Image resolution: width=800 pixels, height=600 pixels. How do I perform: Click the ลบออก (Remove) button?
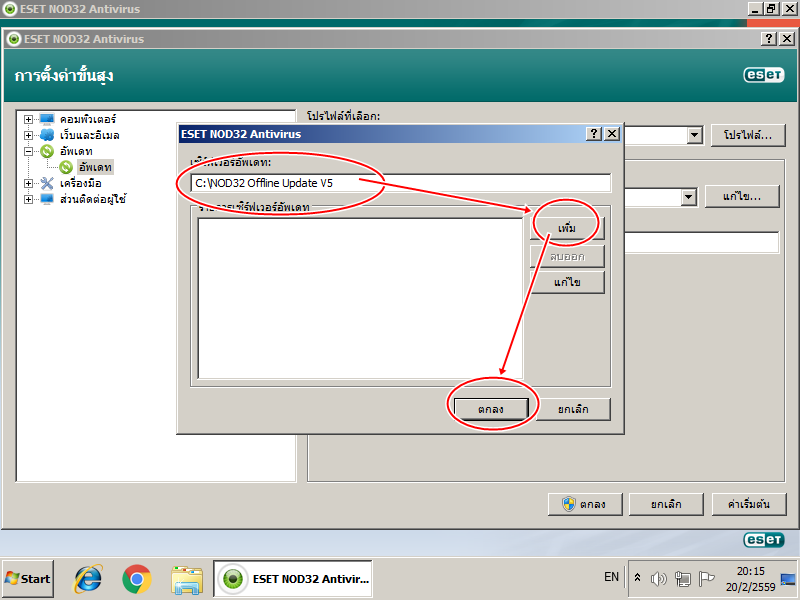click(x=567, y=256)
